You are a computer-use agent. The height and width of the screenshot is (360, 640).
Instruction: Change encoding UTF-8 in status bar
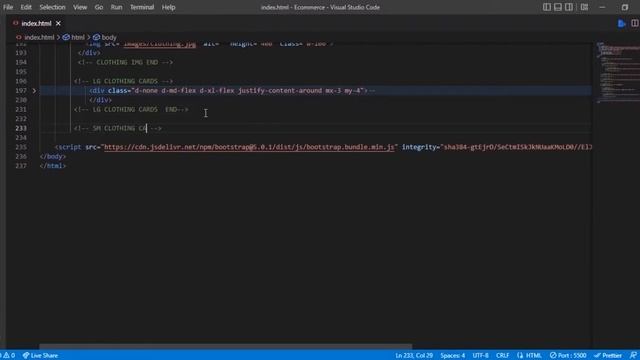(x=480, y=356)
